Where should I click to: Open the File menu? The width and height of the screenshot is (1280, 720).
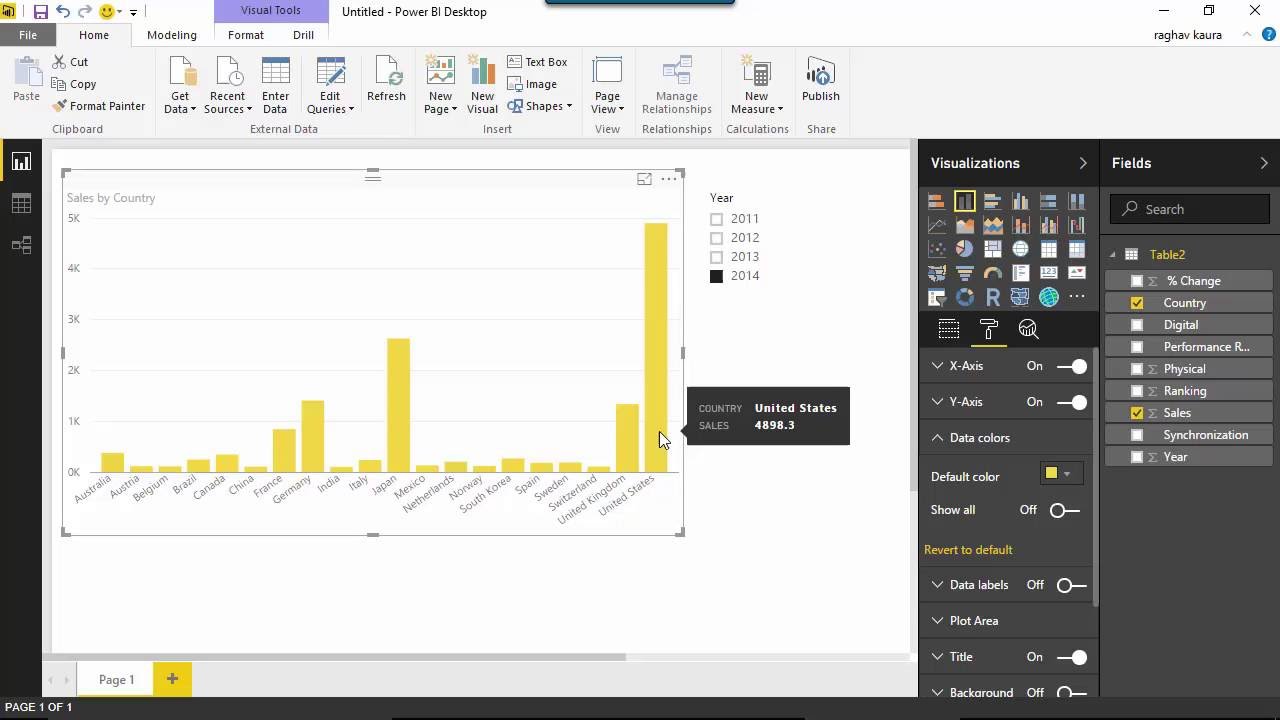point(28,35)
